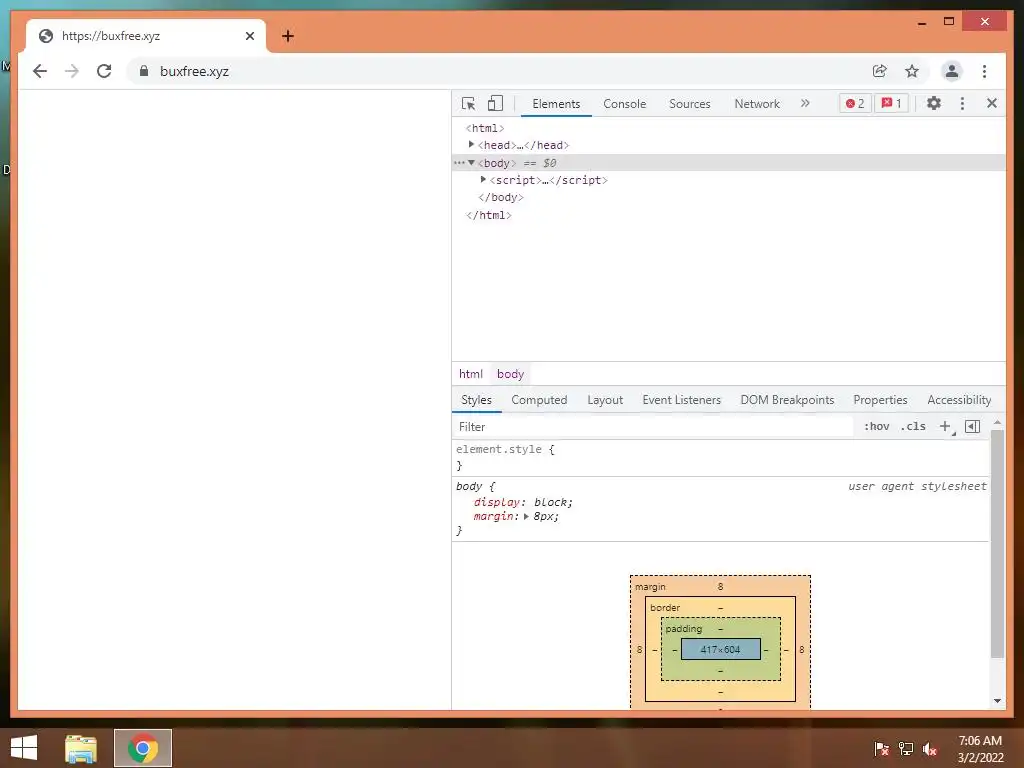Screen dimensions: 1024x768
Task: Open the Chrome profile avatar
Action: [952, 71]
